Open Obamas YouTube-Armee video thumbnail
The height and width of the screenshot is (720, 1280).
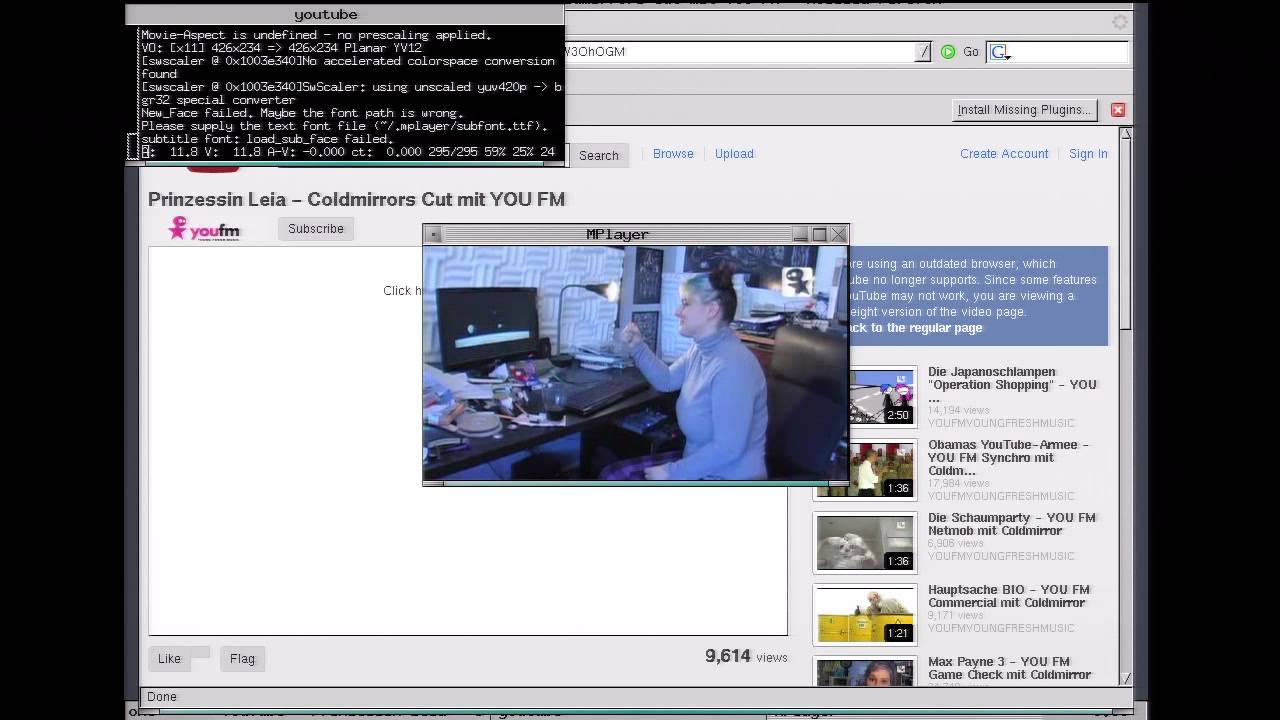pyautogui.click(x=865, y=468)
